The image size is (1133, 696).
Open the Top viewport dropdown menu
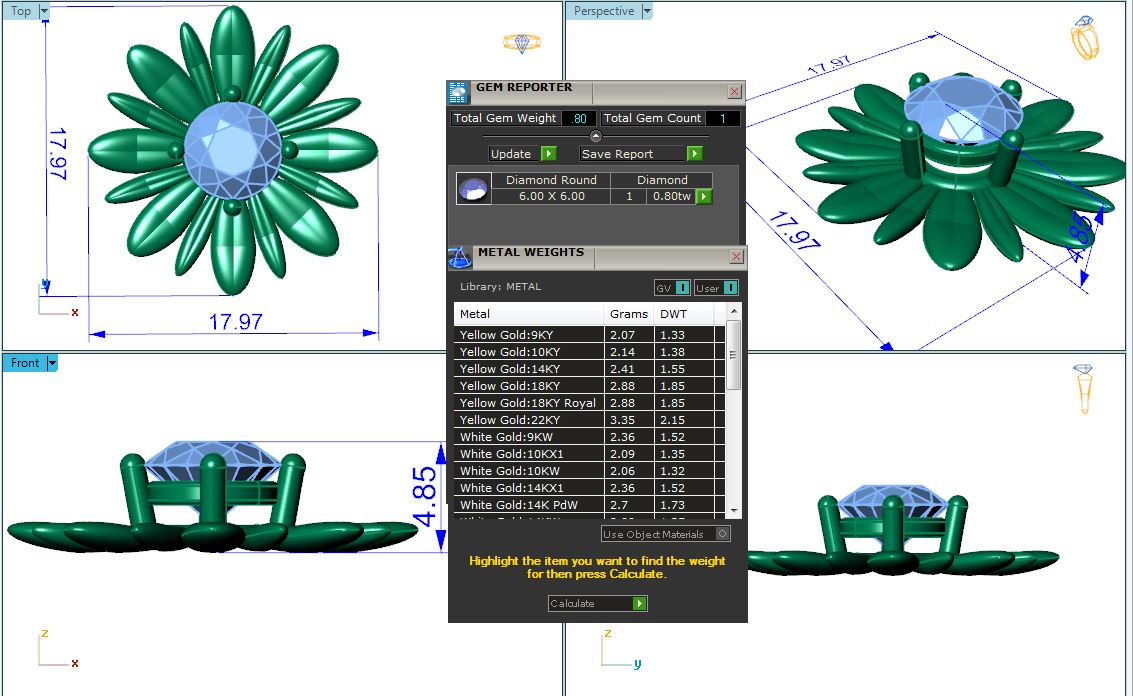tap(44, 11)
